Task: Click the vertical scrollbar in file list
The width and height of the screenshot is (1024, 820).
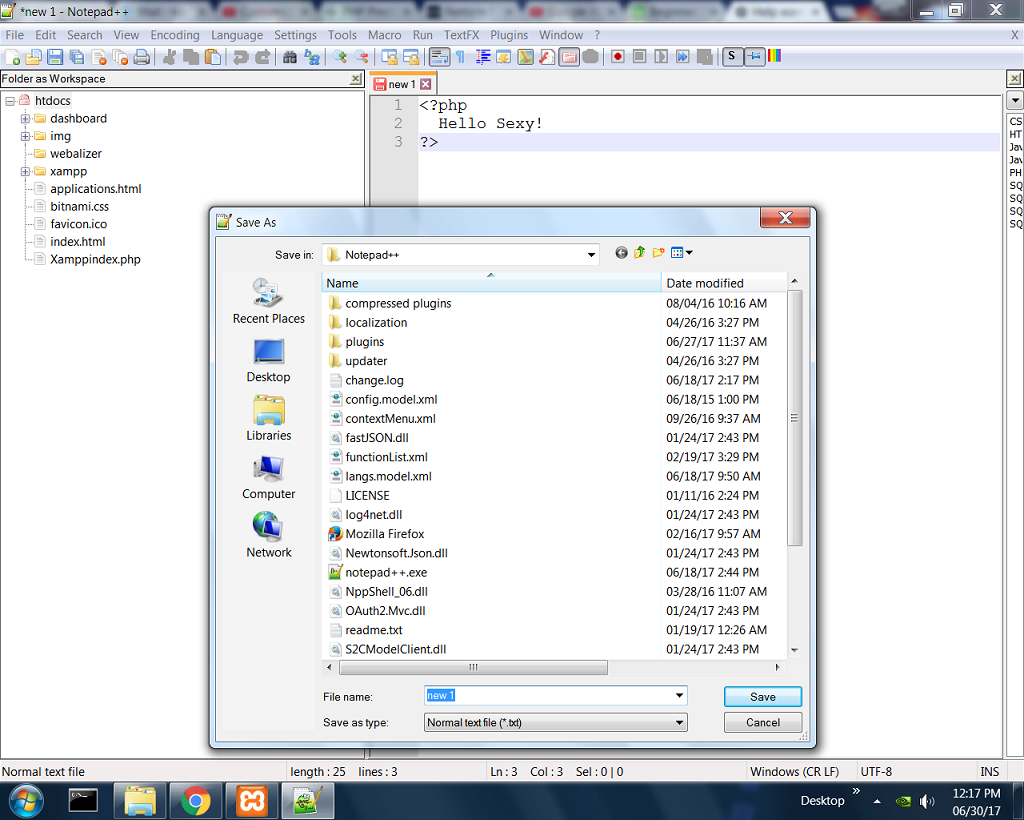Action: [795, 418]
